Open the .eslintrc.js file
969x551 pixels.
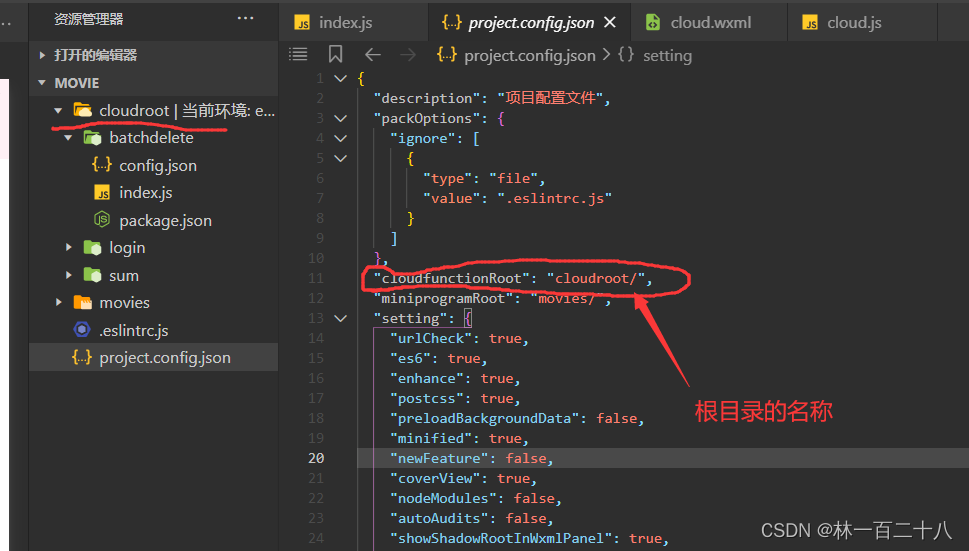pos(133,330)
